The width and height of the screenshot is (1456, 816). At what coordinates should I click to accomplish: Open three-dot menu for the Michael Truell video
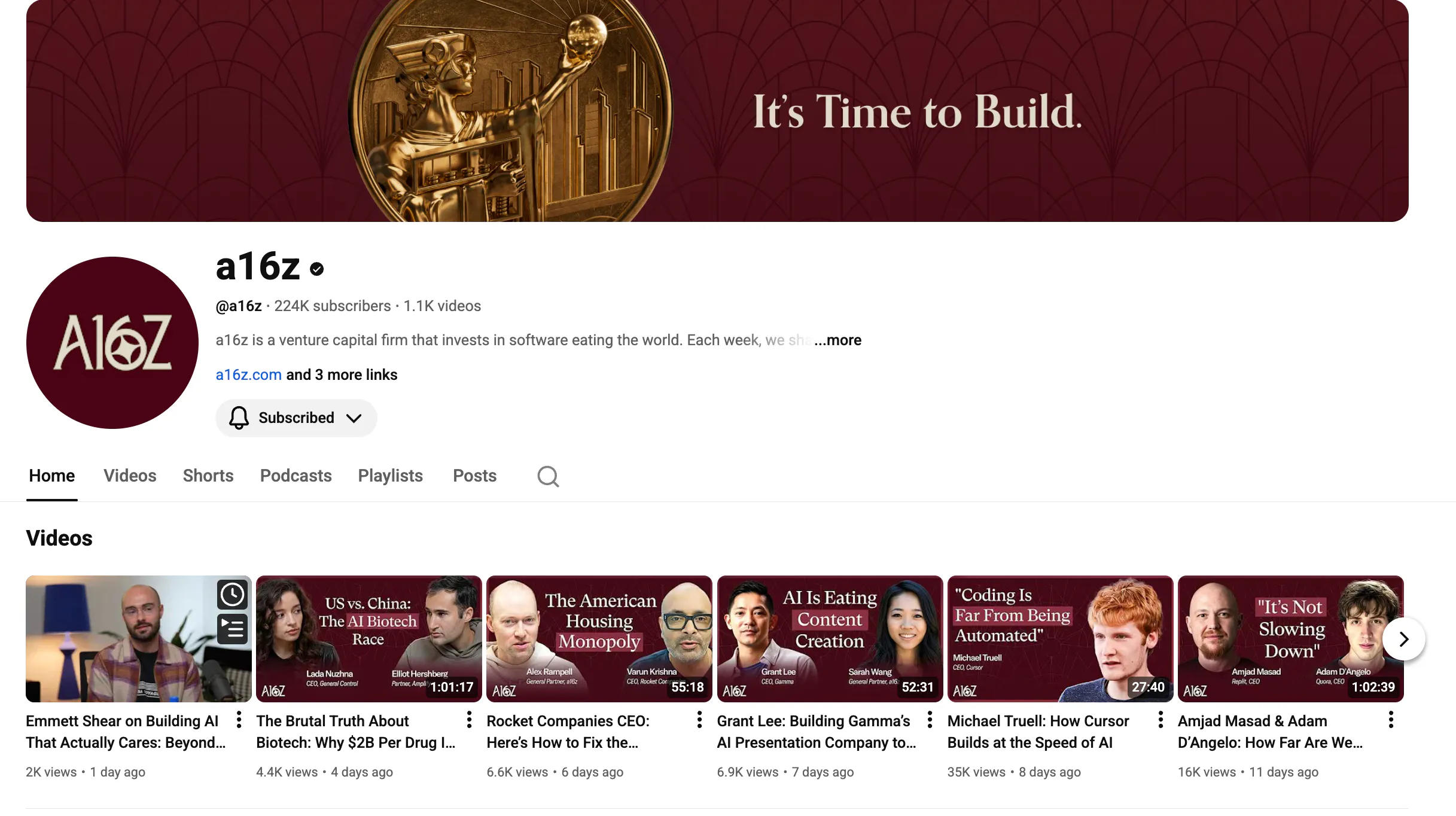[1160, 720]
